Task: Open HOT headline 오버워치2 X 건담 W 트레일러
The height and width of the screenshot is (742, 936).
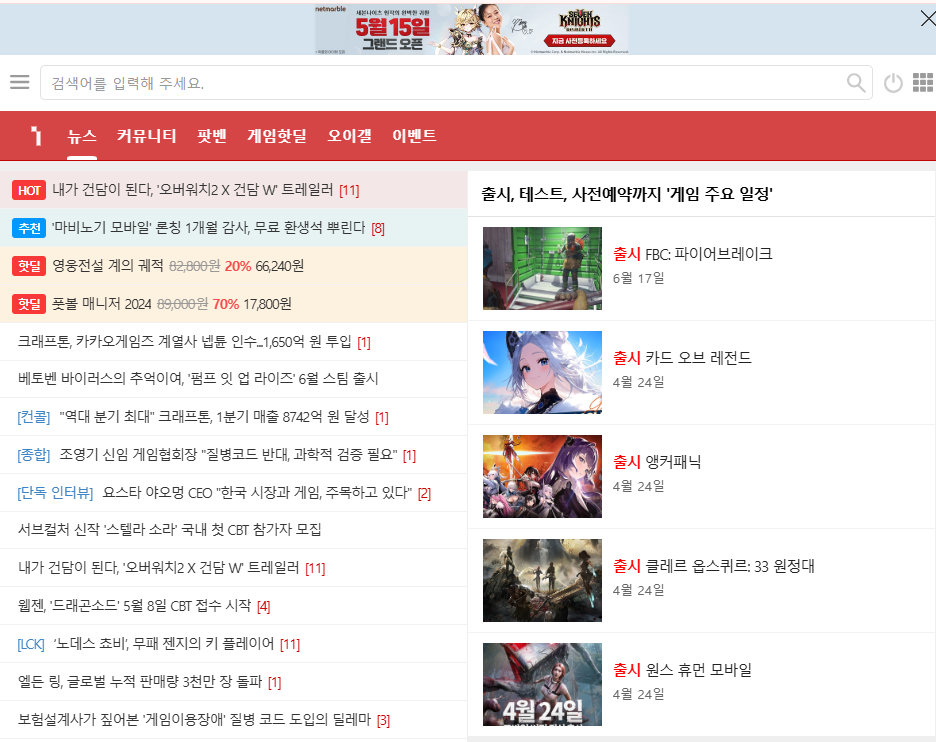Action: [193, 190]
